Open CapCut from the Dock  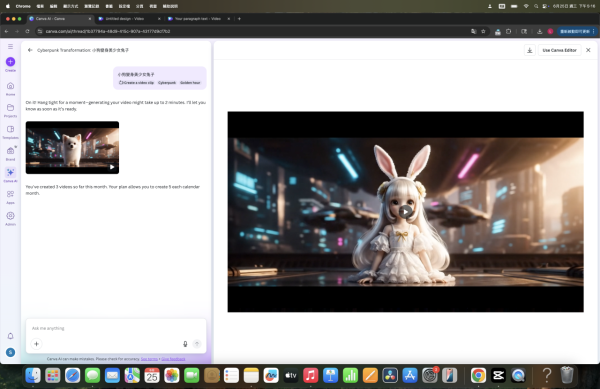[498, 375]
